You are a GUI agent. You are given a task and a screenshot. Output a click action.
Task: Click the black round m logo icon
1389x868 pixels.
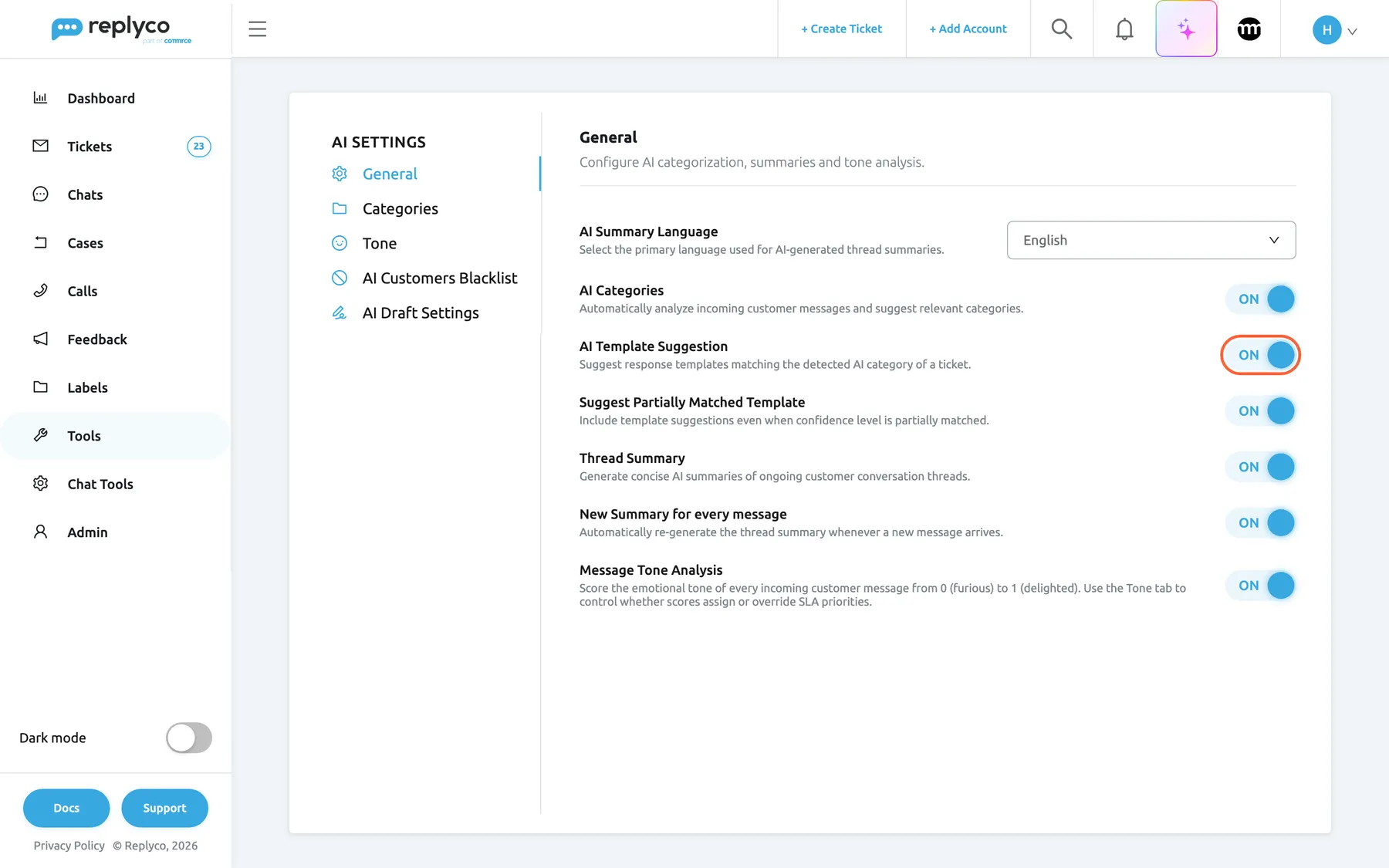tap(1249, 29)
